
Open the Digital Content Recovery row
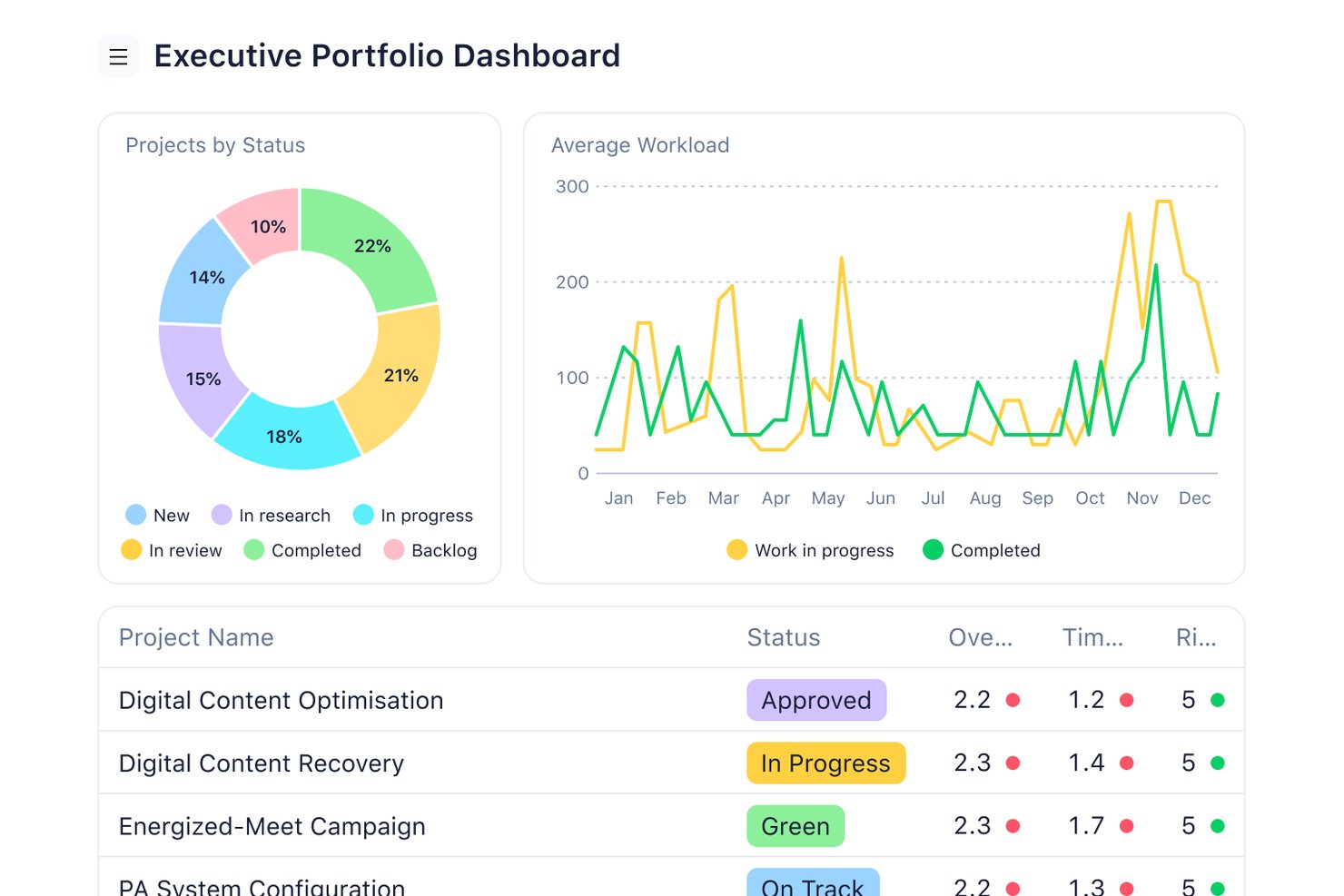pos(671,763)
